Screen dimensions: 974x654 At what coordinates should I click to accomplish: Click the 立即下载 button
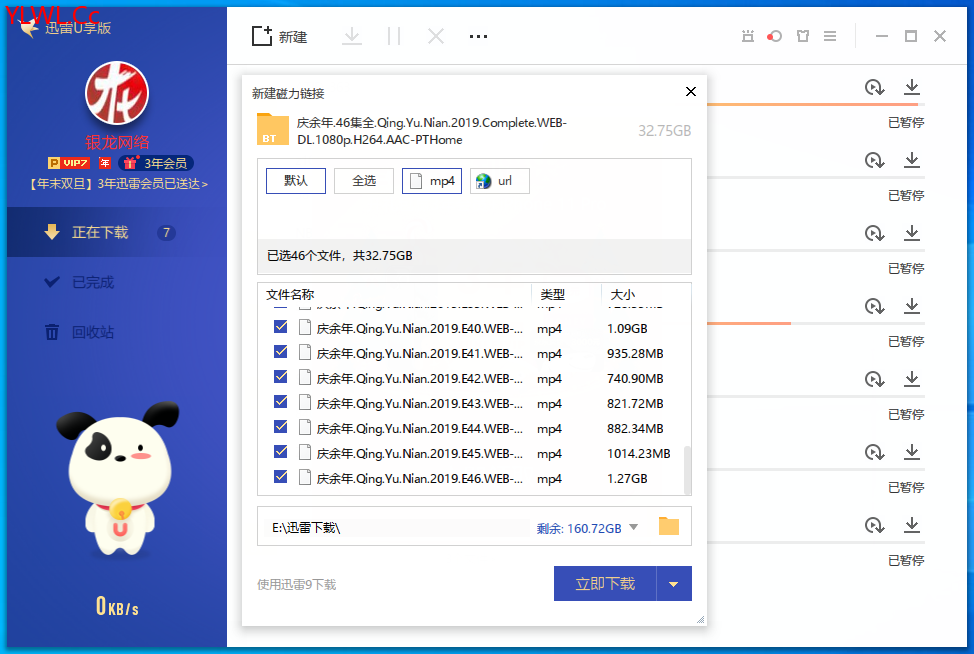pos(605,584)
